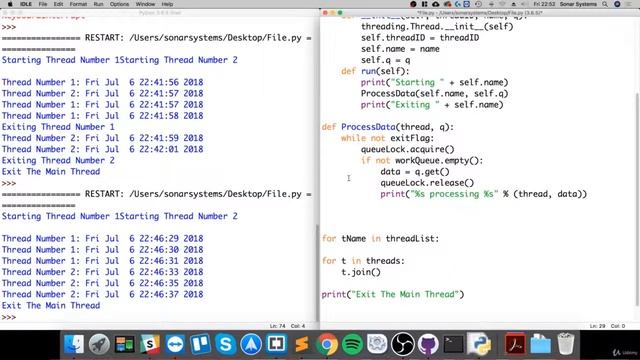Open the Help menu

[167, 4]
